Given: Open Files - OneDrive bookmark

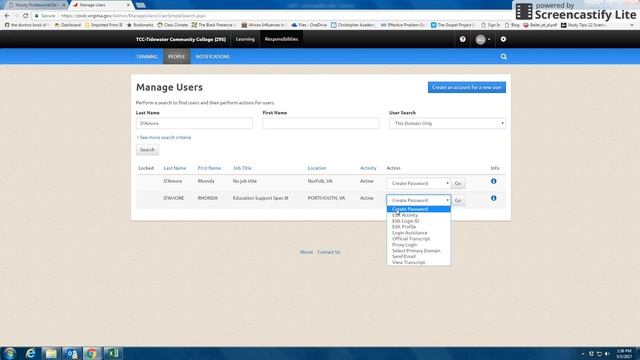Looking at the screenshot, I should click(309, 25).
